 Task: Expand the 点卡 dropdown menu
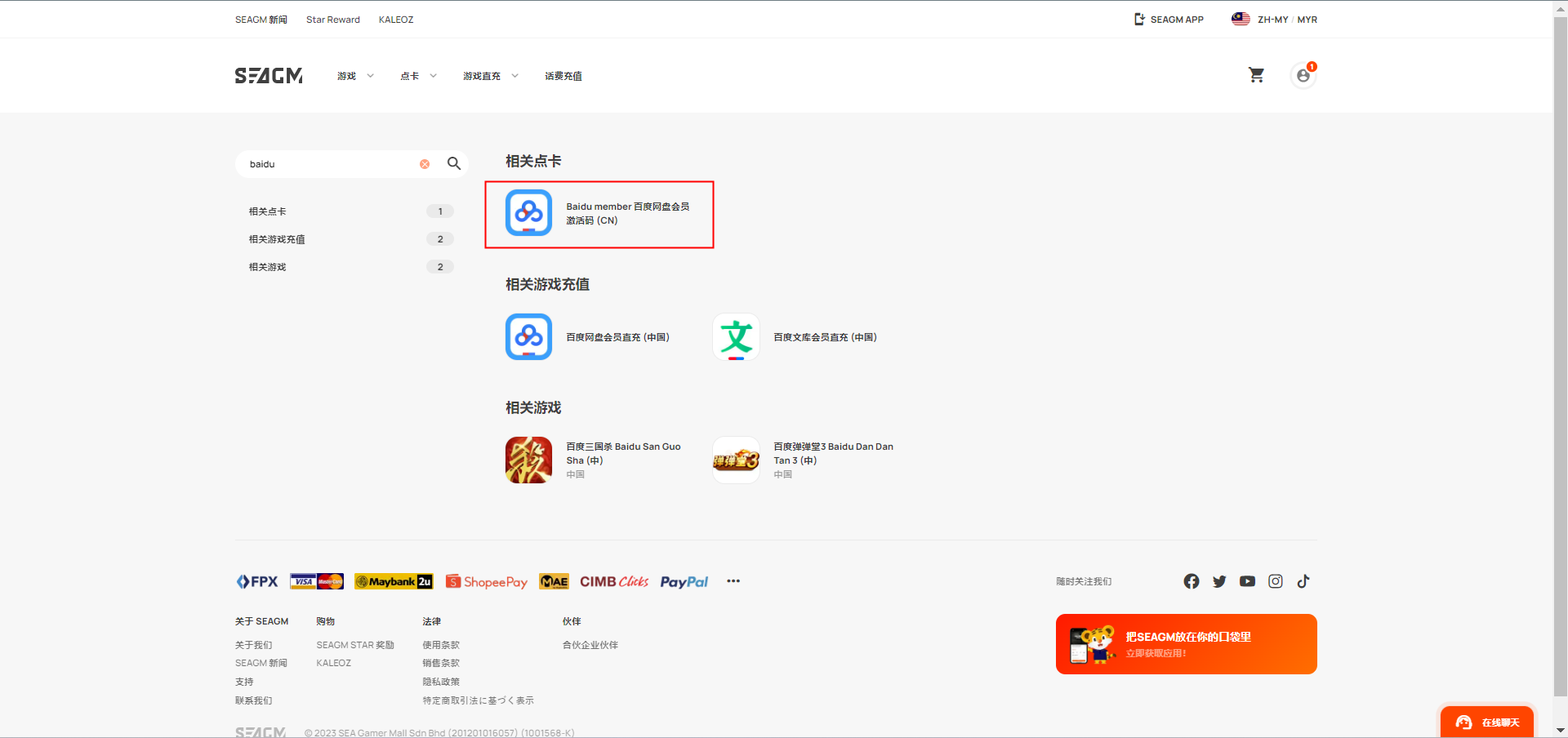418,76
